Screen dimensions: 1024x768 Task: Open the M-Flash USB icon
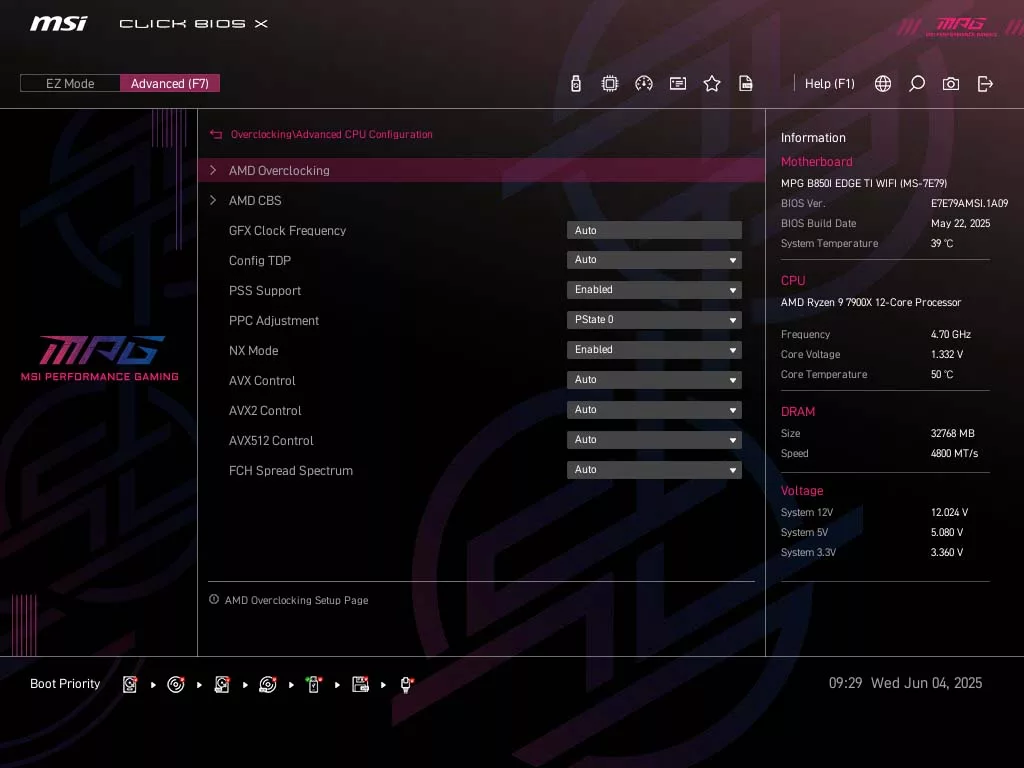click(575, 84)
